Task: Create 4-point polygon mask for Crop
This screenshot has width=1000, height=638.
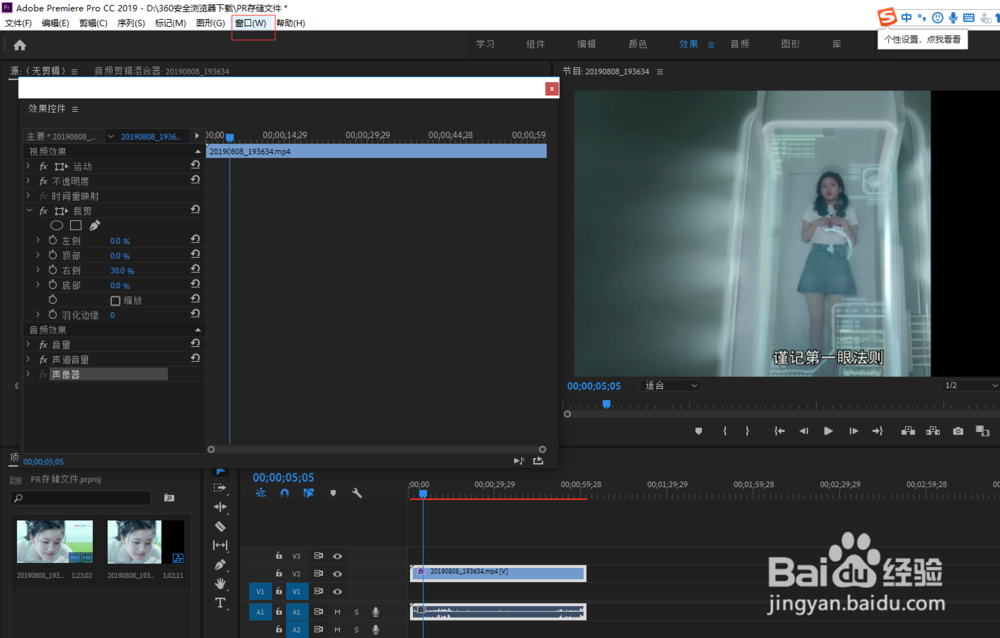Action: click(x=75, y=225)
